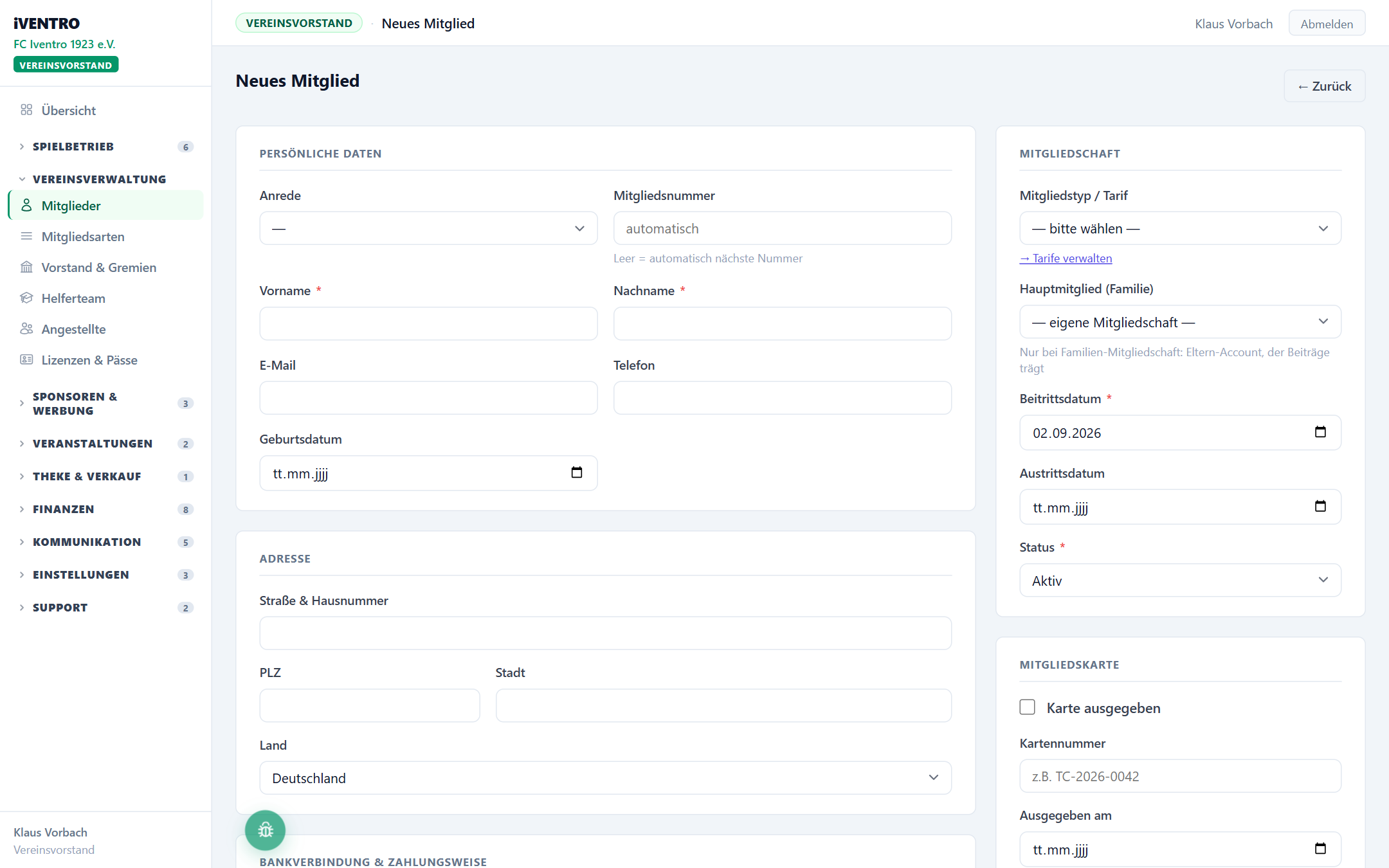This screenshot has width=1389, height=868.
Task: Select Mitglieder in the sidebar
Action: point(105,205)
